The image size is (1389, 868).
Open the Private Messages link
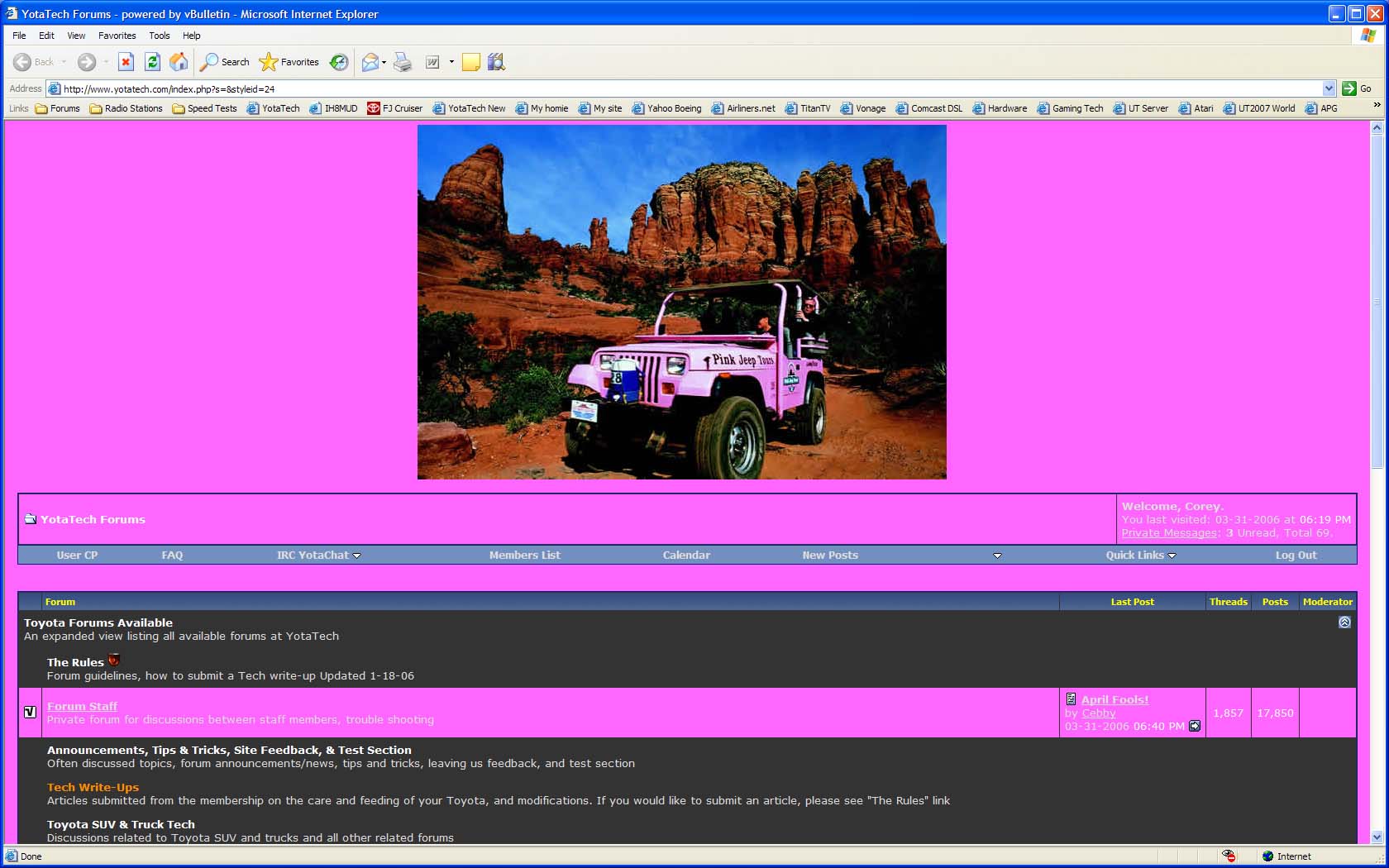[1169, 533]
